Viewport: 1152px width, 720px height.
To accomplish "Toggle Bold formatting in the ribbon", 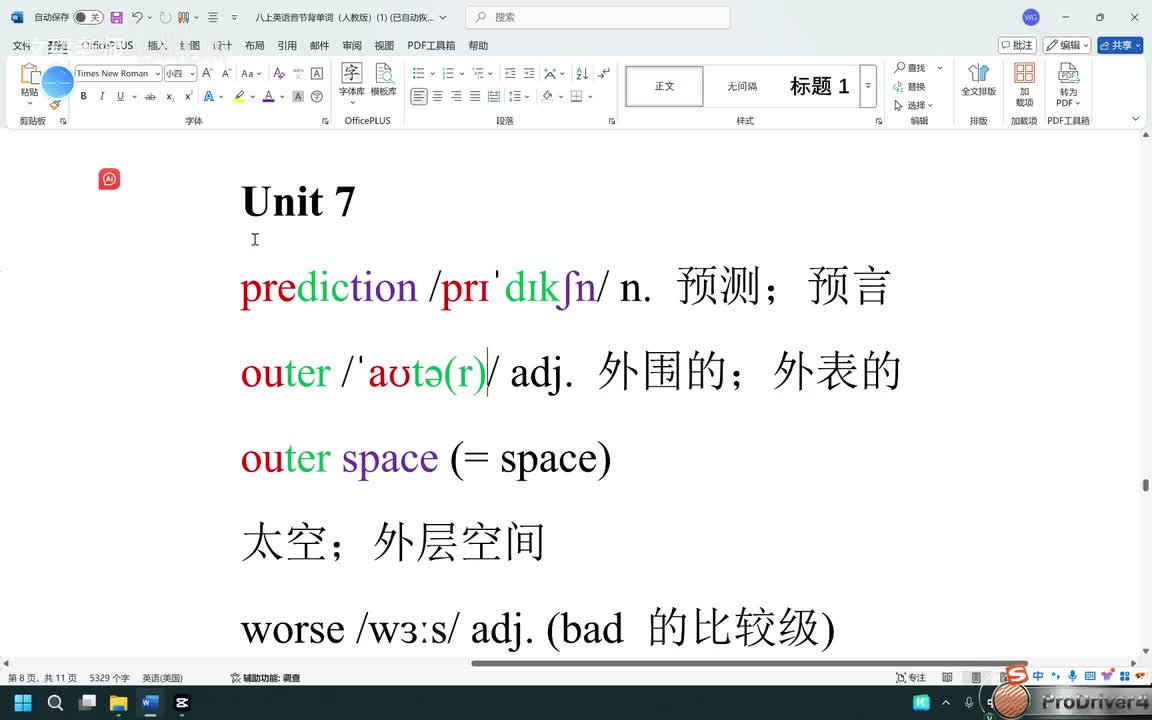I will [84, 96].
